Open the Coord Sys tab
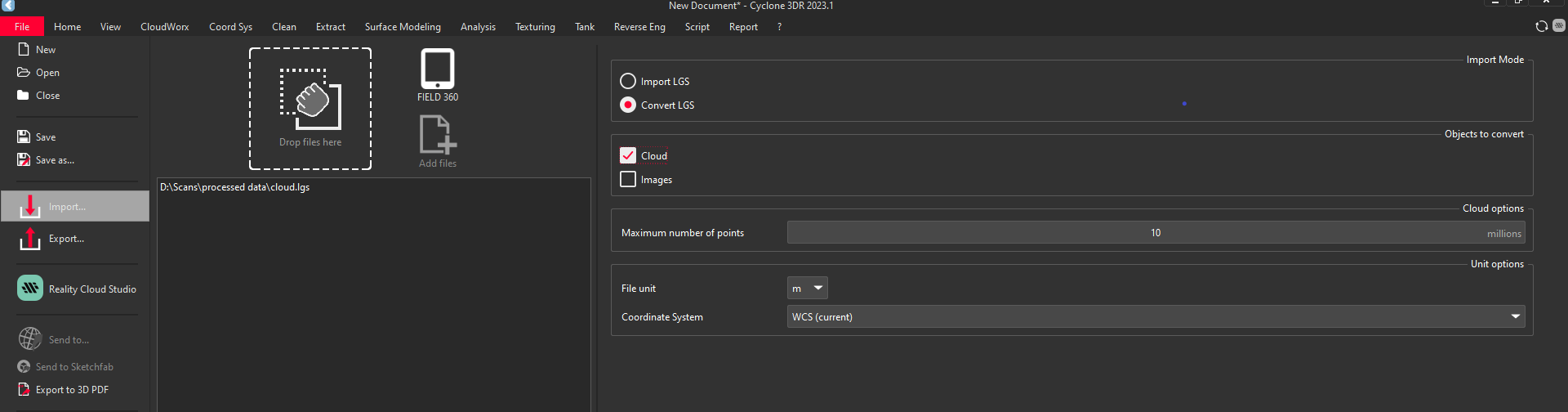The height and width of the screenshot is (412, 1568). point(230,26)
